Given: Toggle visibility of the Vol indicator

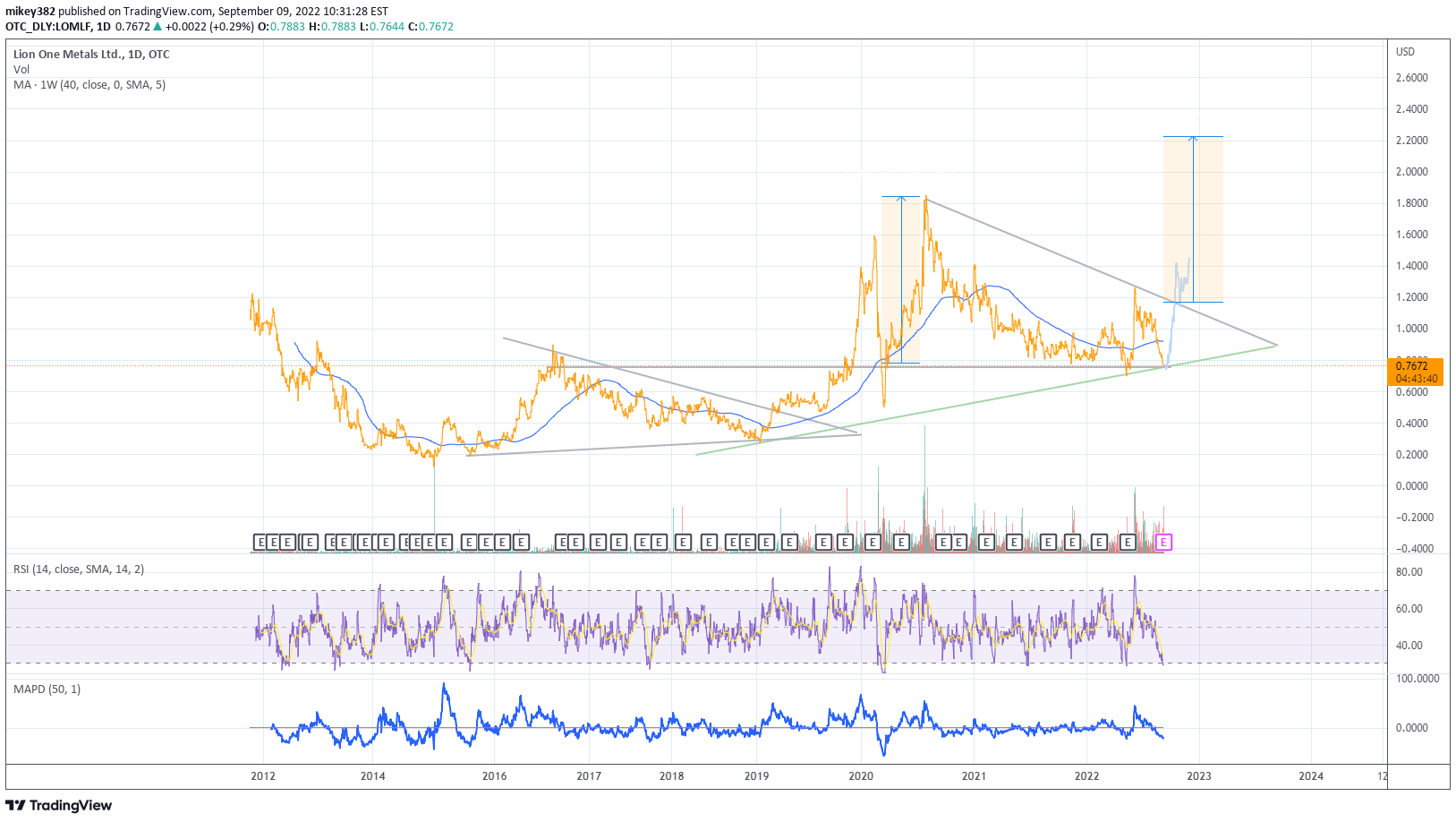Looking at the screenshot, I should click(21, 69).
